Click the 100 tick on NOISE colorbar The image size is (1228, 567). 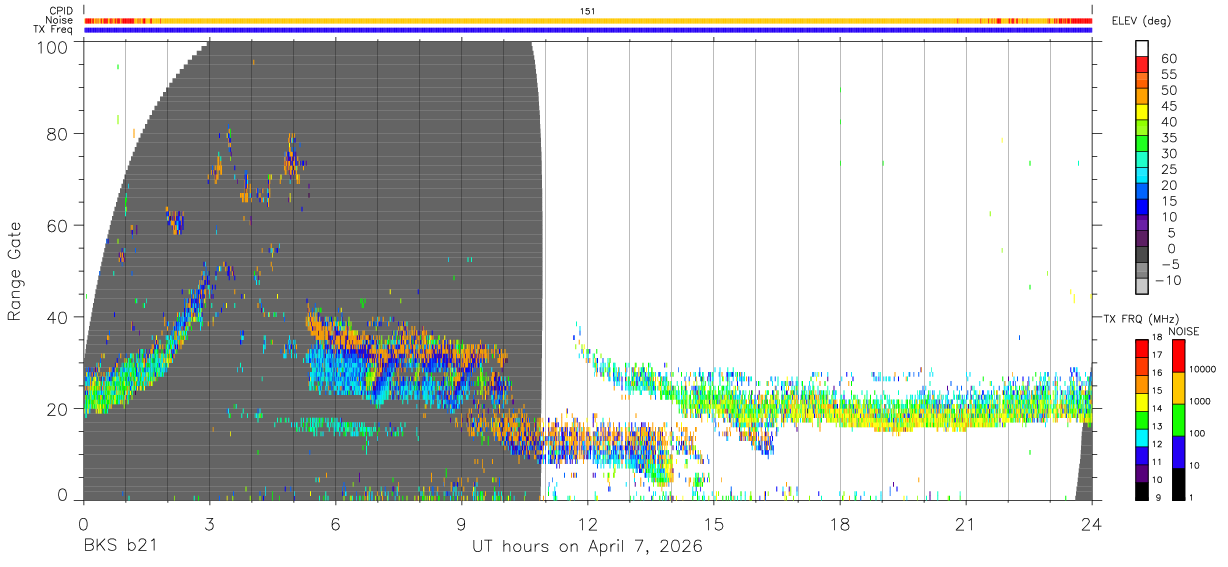pos(1195,433)
